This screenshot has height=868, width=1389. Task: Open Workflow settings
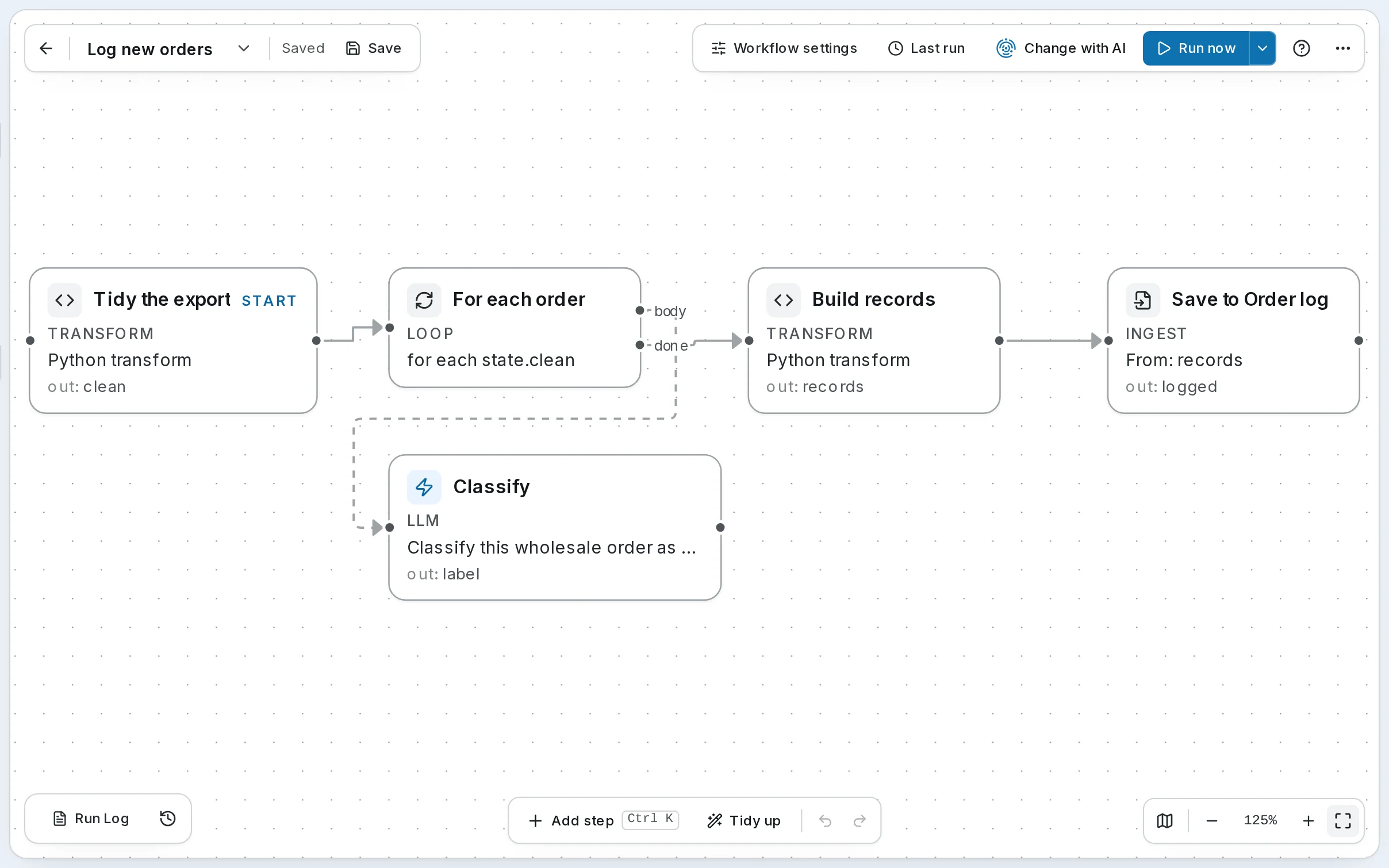click(x=784, y=48)
